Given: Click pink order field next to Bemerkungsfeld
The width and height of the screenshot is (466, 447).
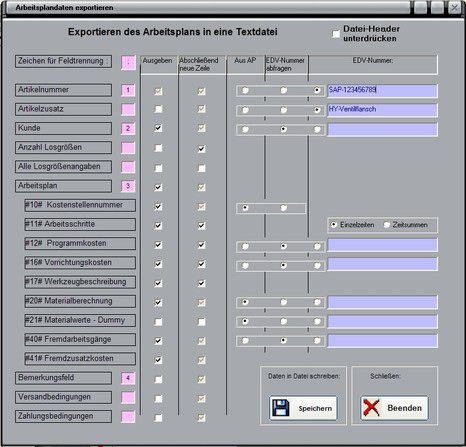Looking at the screenshot, I should 128,378.
